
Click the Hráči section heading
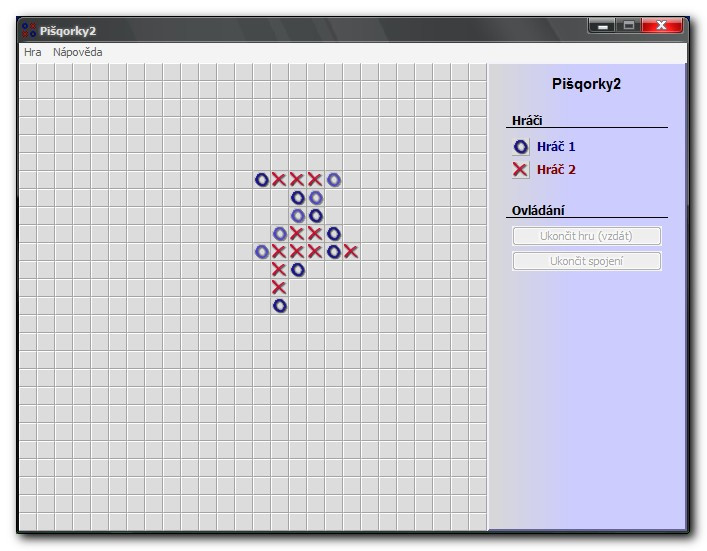click(x=527, y=120)
